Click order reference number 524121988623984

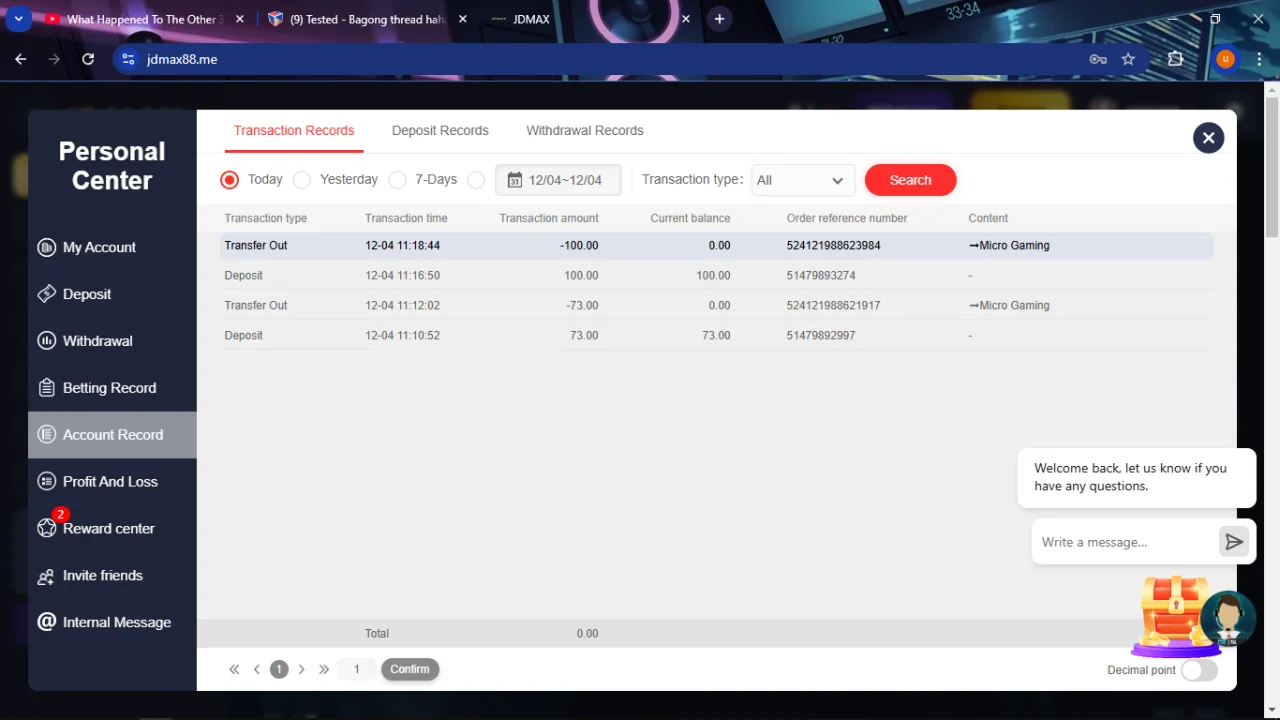[834, 246]
